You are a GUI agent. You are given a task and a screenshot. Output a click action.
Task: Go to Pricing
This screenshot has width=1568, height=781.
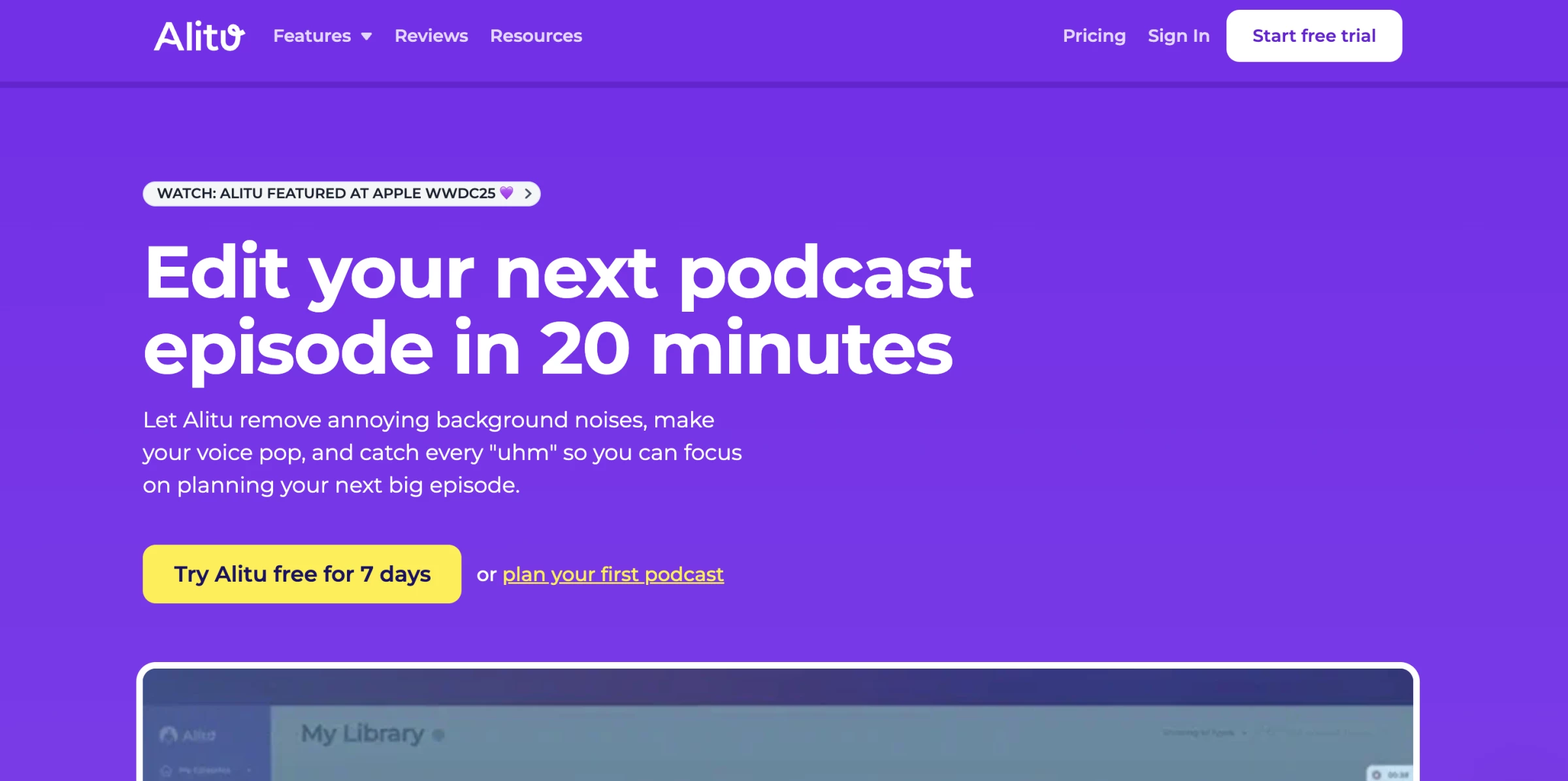tap(1094, 36)
